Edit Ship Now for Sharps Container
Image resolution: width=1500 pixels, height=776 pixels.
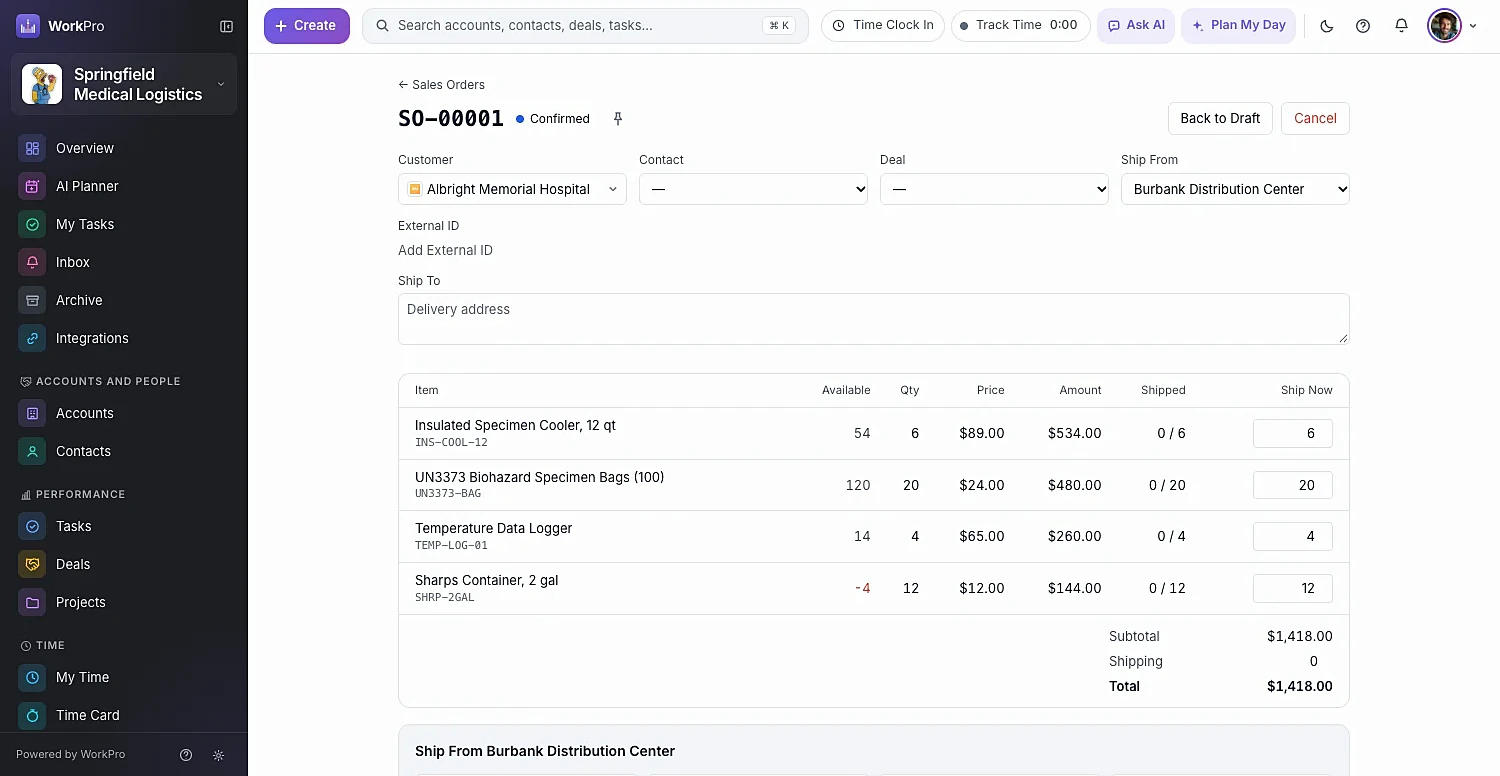point(1292,588)
